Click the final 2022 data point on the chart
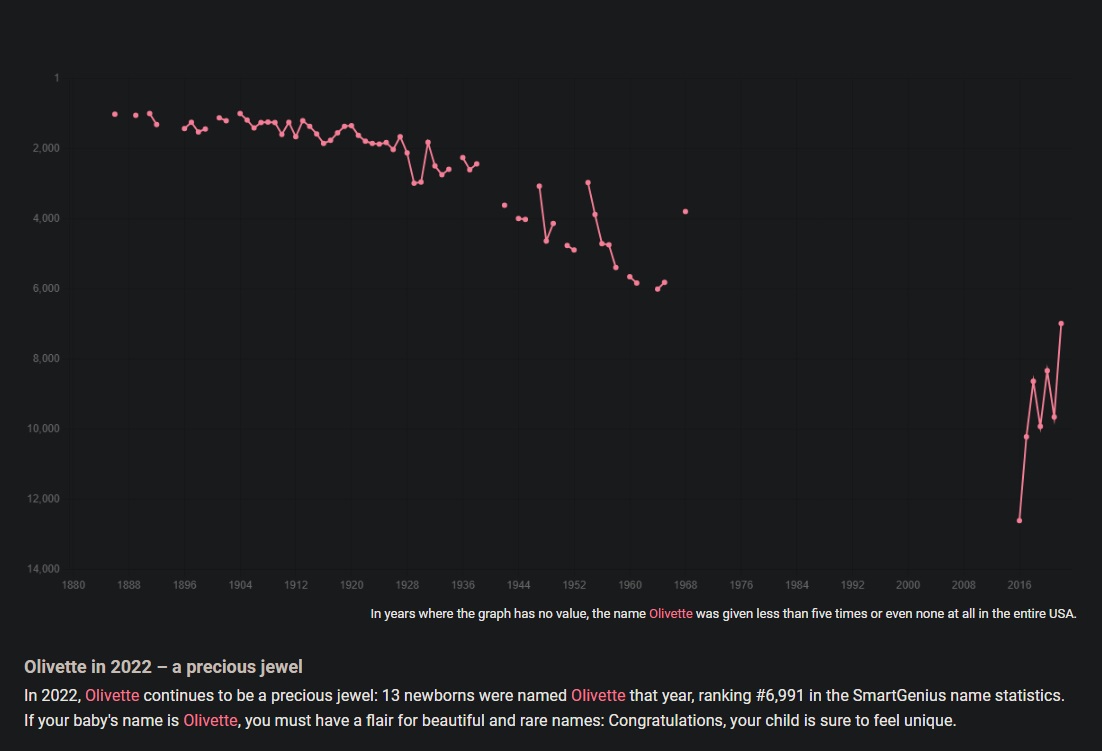This screenshot has width=1102, height=751. pos(1061,324)
